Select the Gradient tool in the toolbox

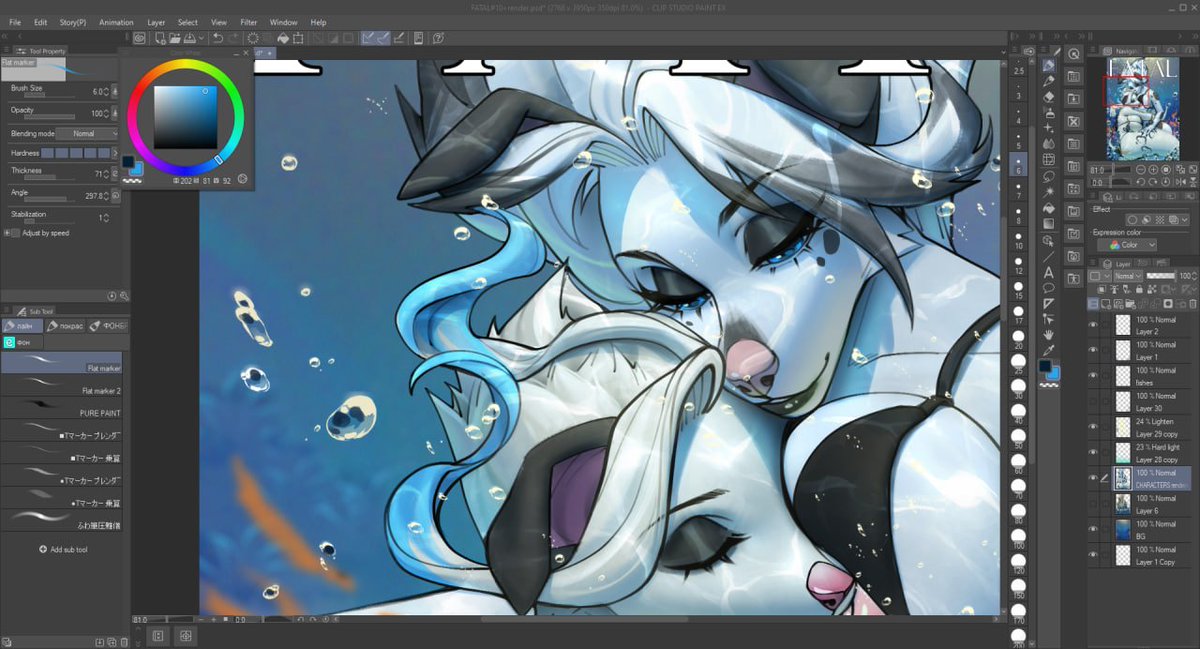coord(1049,224)
